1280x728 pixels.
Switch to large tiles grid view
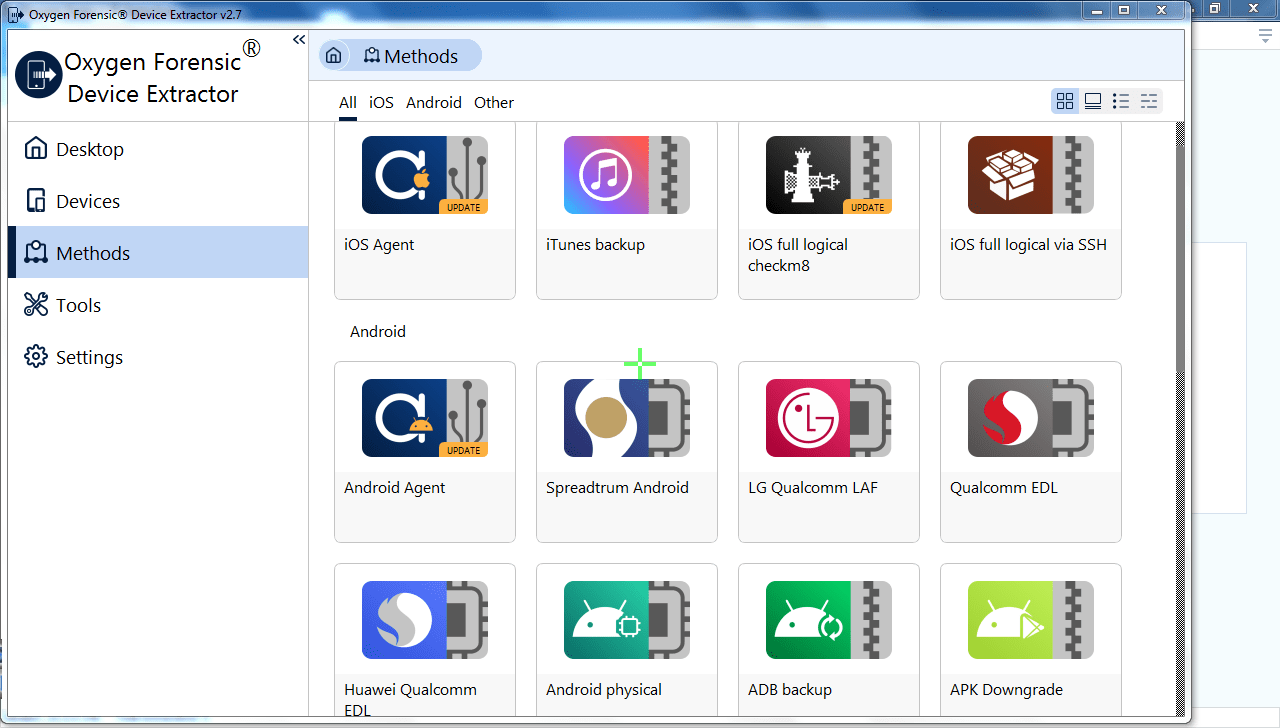[1065, 101]
